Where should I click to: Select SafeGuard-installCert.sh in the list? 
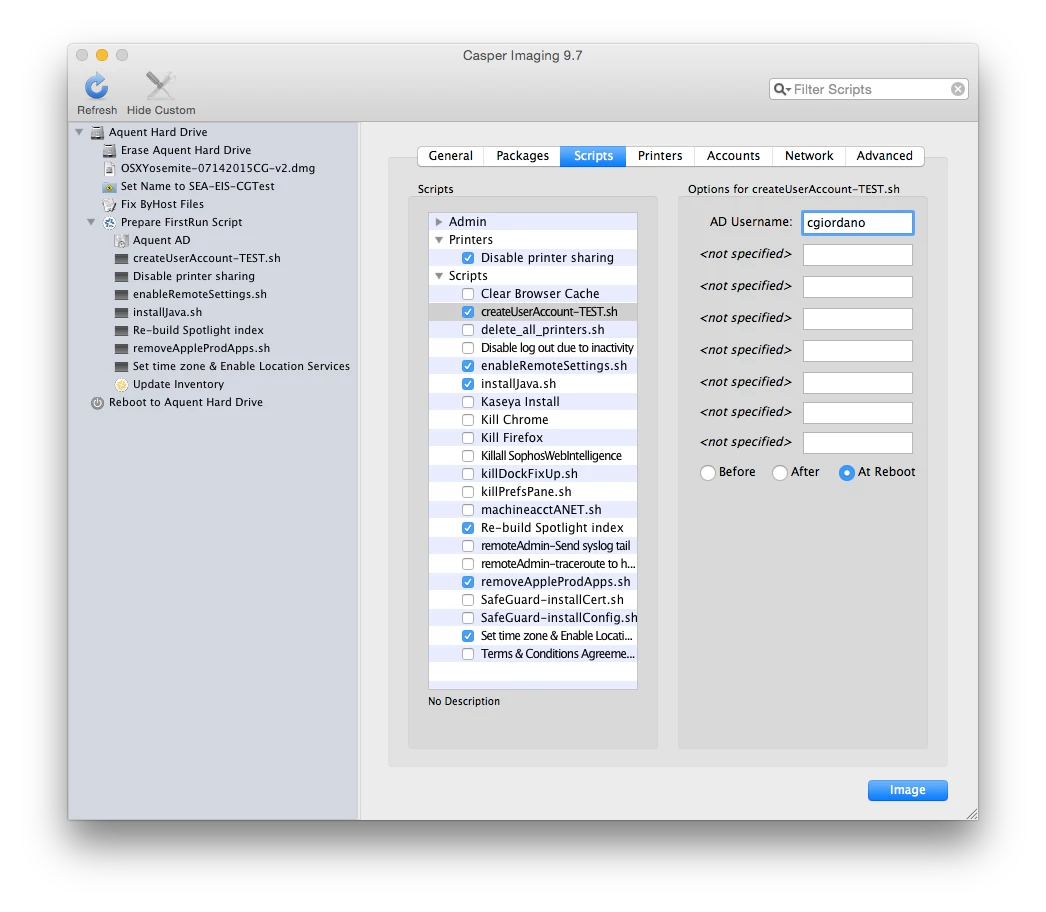(533, 600)
